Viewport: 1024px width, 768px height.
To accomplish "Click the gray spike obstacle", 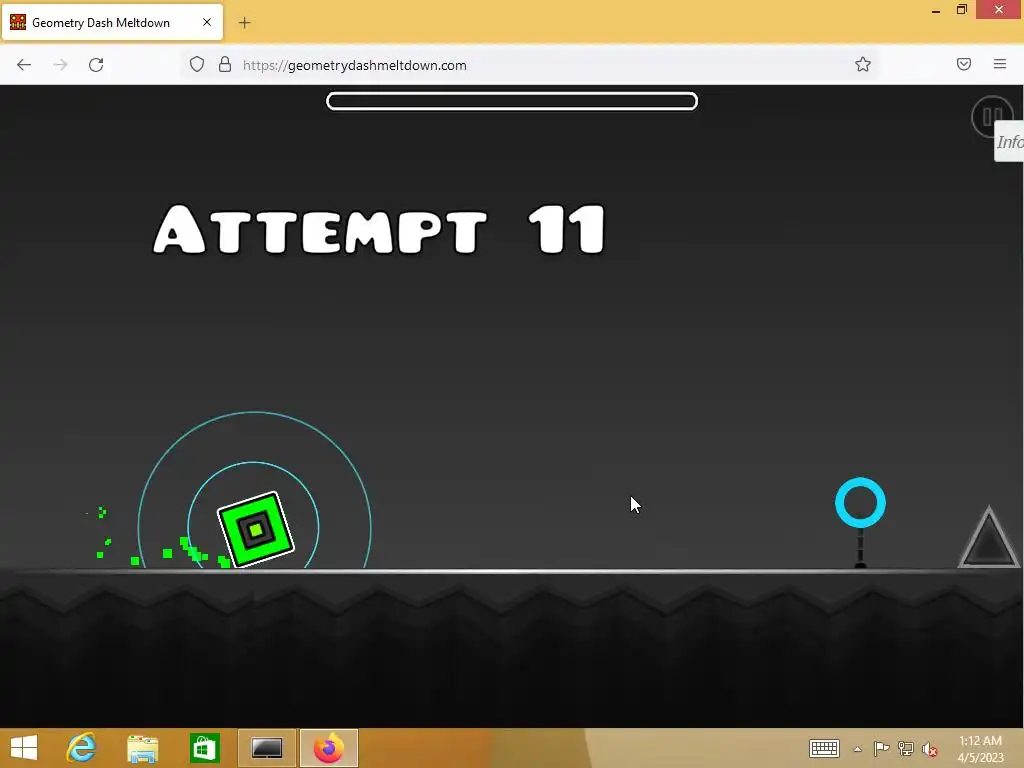I will coord(989,537).
